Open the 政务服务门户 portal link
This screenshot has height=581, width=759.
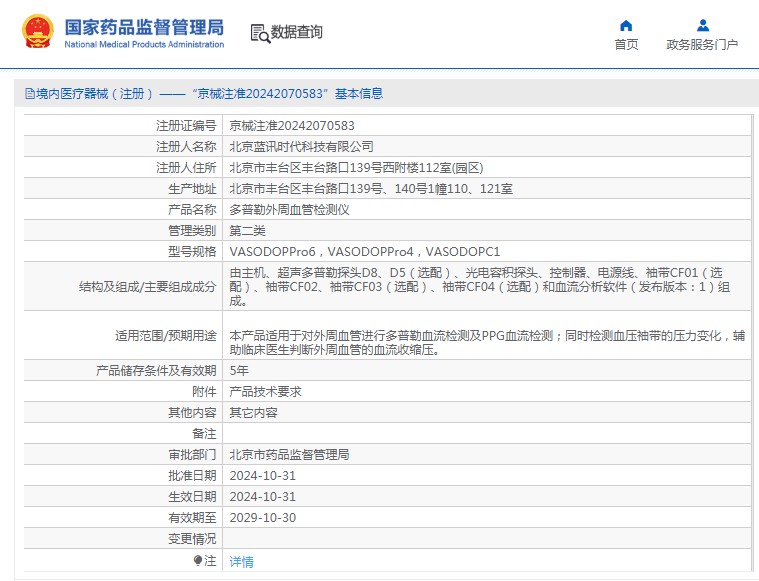point(702,45)
